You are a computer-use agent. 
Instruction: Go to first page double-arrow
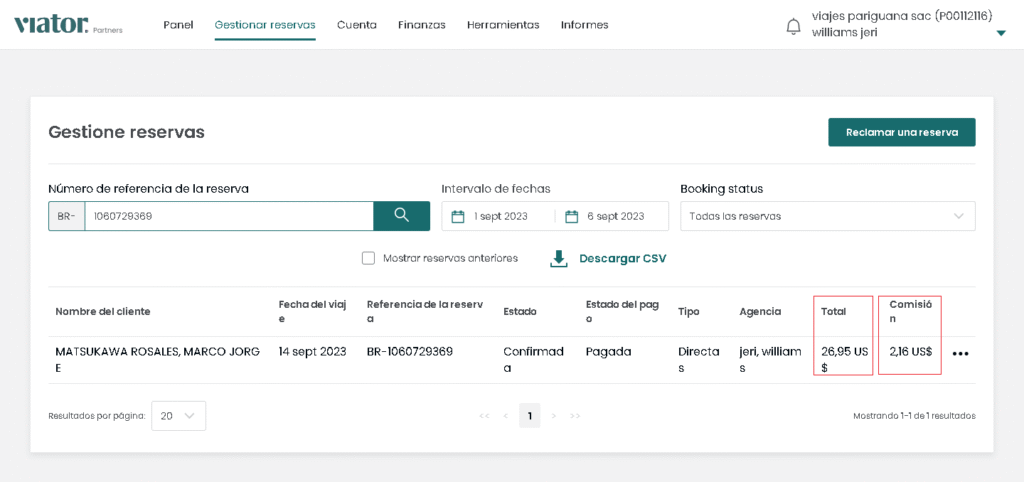(x=484, y=415)
